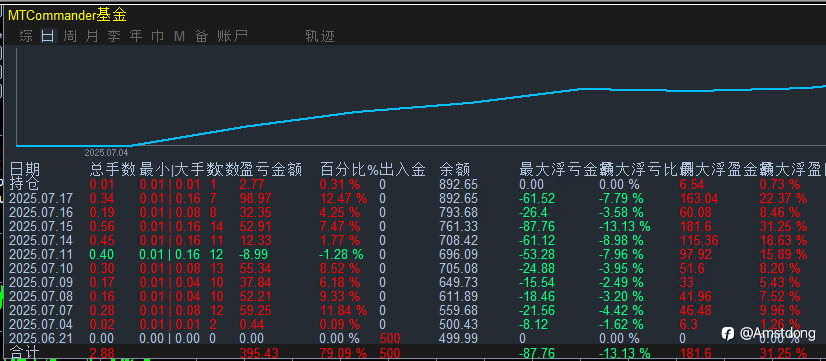The image size is (826, 361).
Task: Switch to the 账户 account tab
Action: pos(232,36)
